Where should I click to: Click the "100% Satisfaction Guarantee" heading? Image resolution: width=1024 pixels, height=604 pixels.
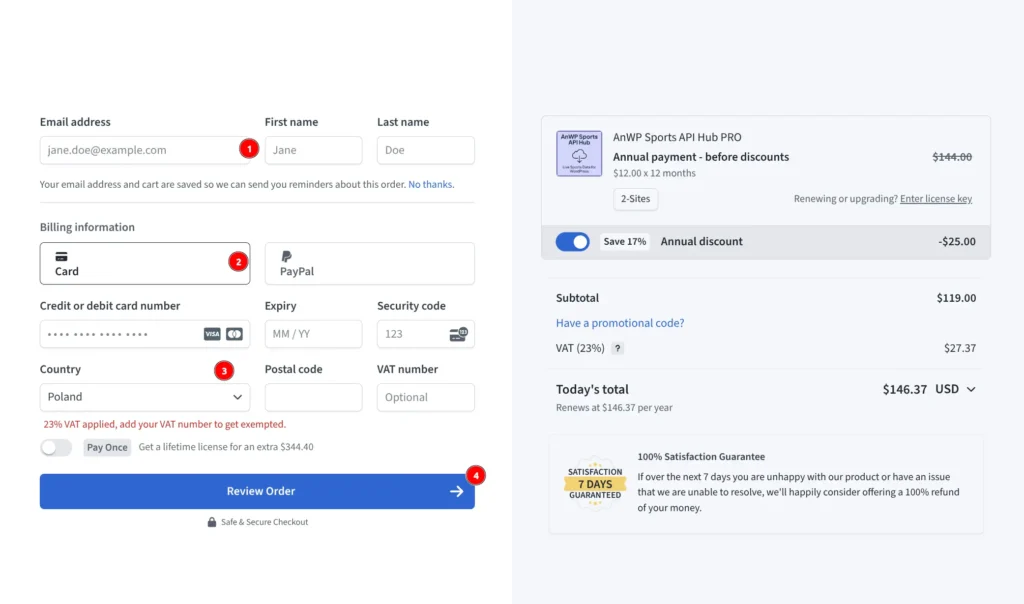coord(701,456)
